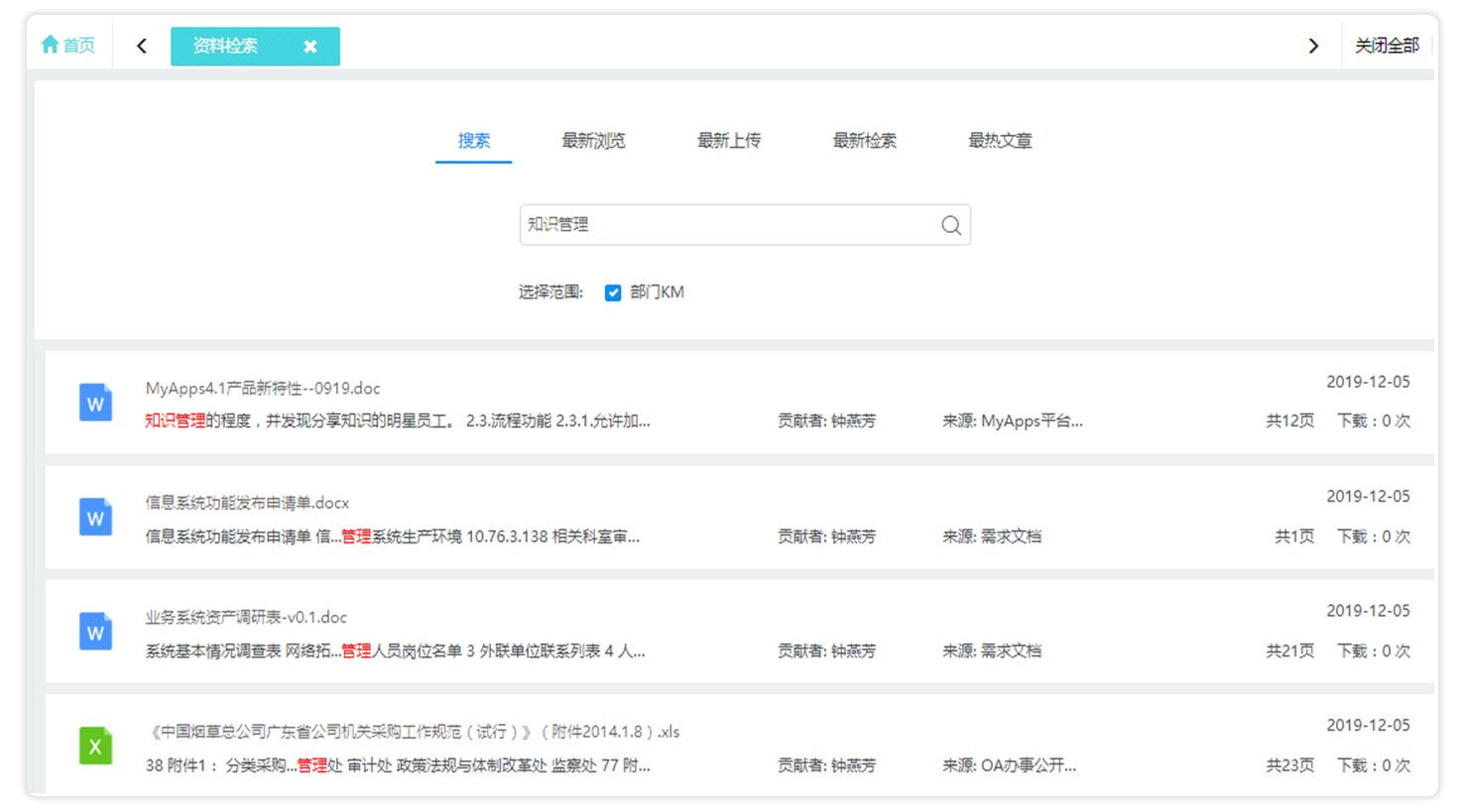Click the right arrow to scroll tabs forward

tap(1313, 46)
